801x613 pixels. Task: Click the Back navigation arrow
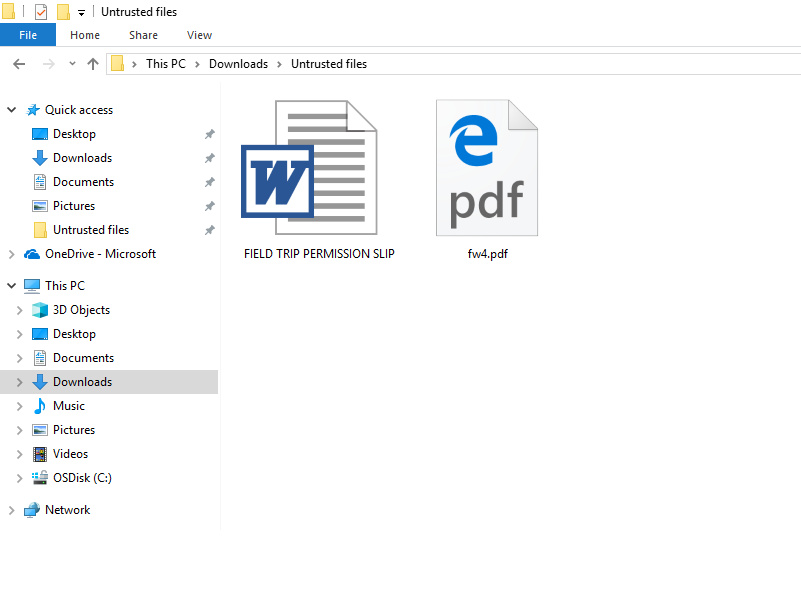pos(18,63)
